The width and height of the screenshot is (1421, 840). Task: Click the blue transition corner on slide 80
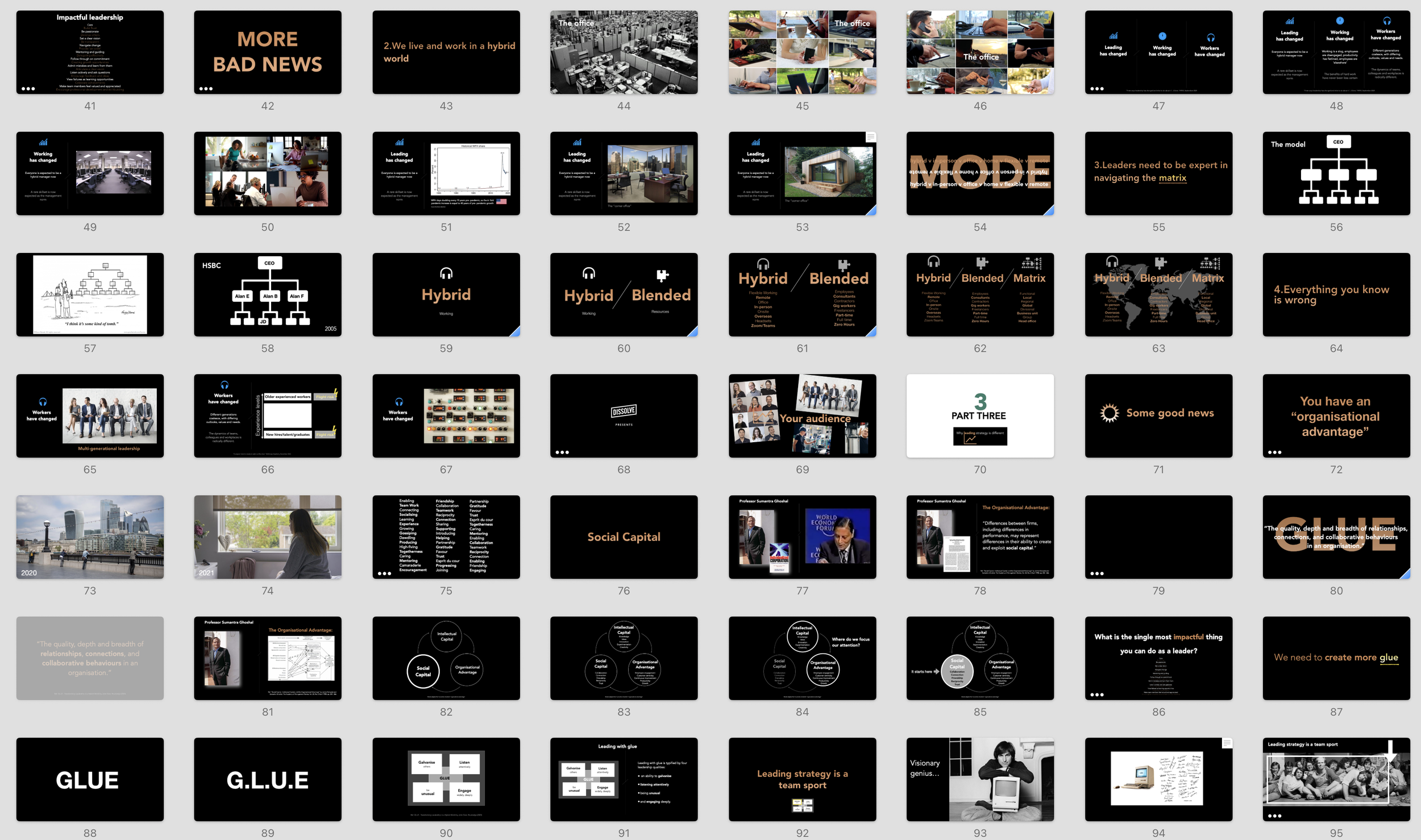[1406, 575]
